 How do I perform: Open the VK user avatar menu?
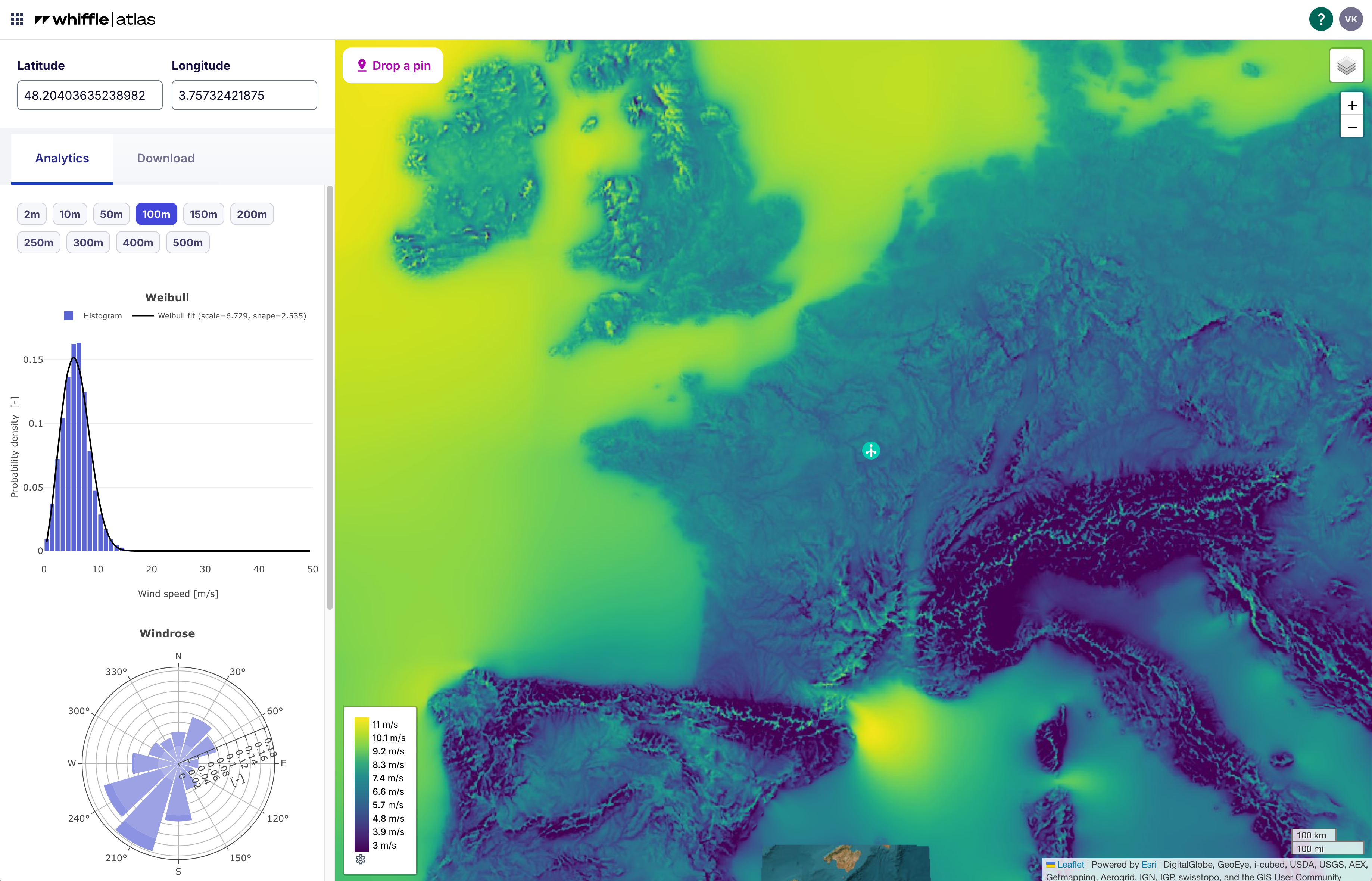coord(1350,19)
